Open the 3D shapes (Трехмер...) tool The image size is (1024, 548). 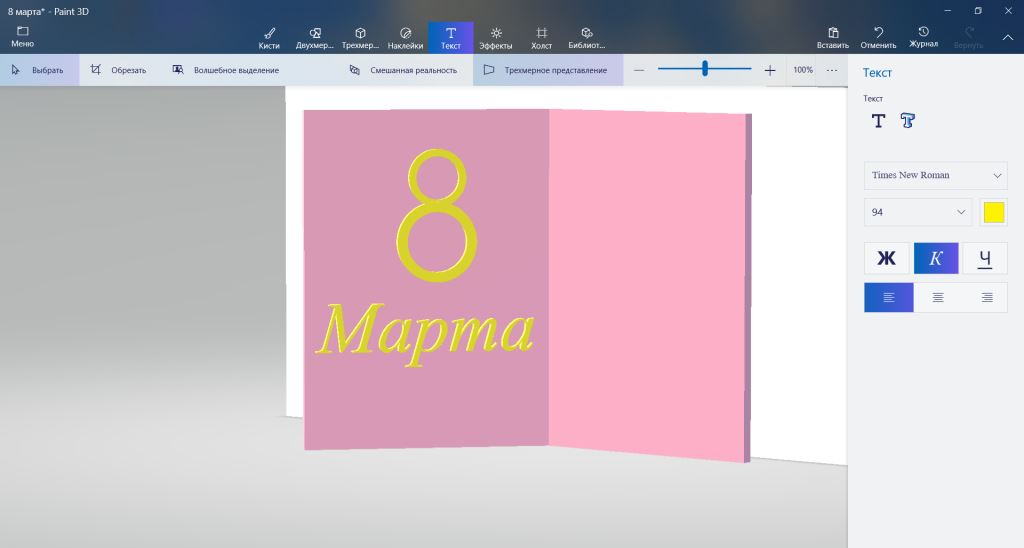pyautogui.click(x=360, y=38)
